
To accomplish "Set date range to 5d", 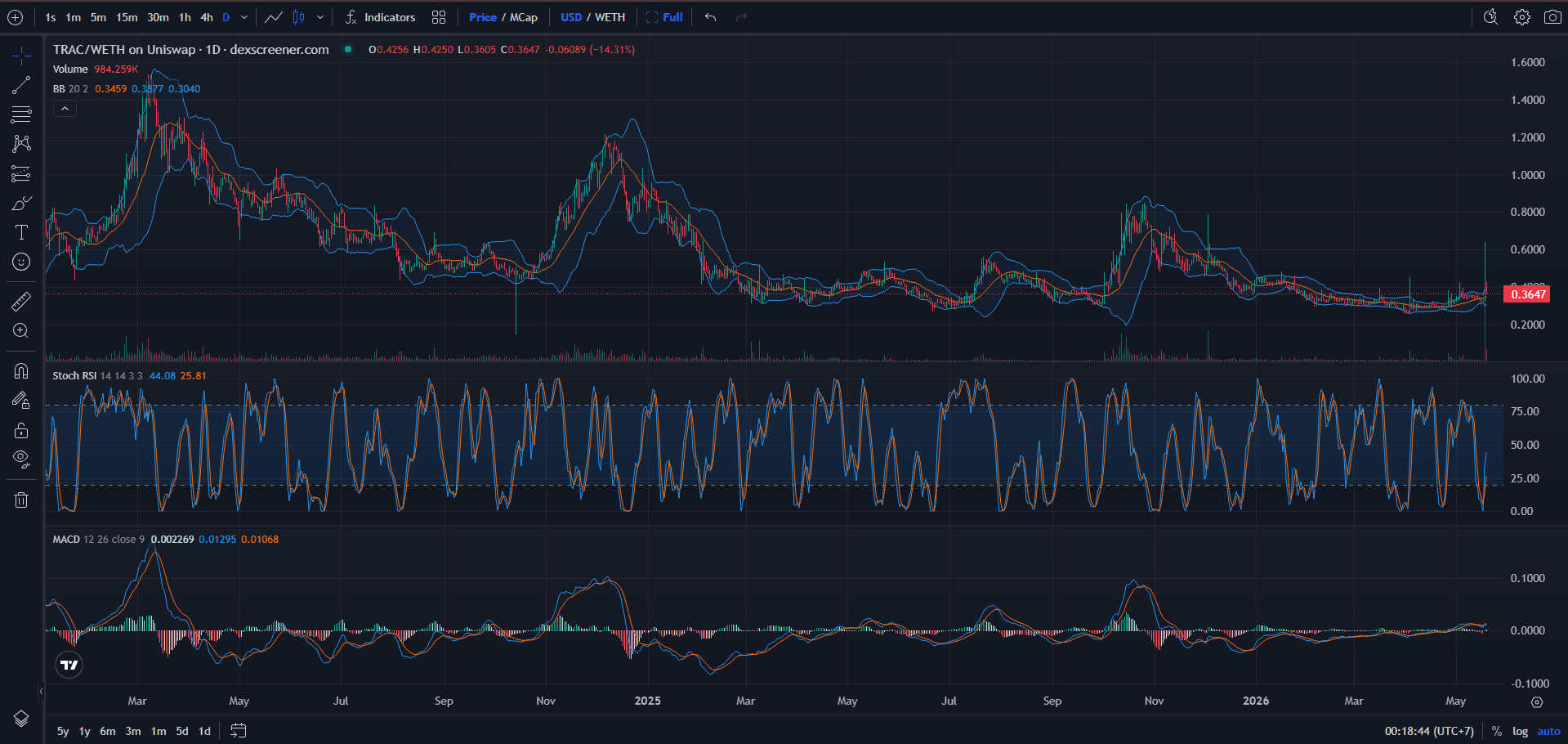I will point(182,731).
